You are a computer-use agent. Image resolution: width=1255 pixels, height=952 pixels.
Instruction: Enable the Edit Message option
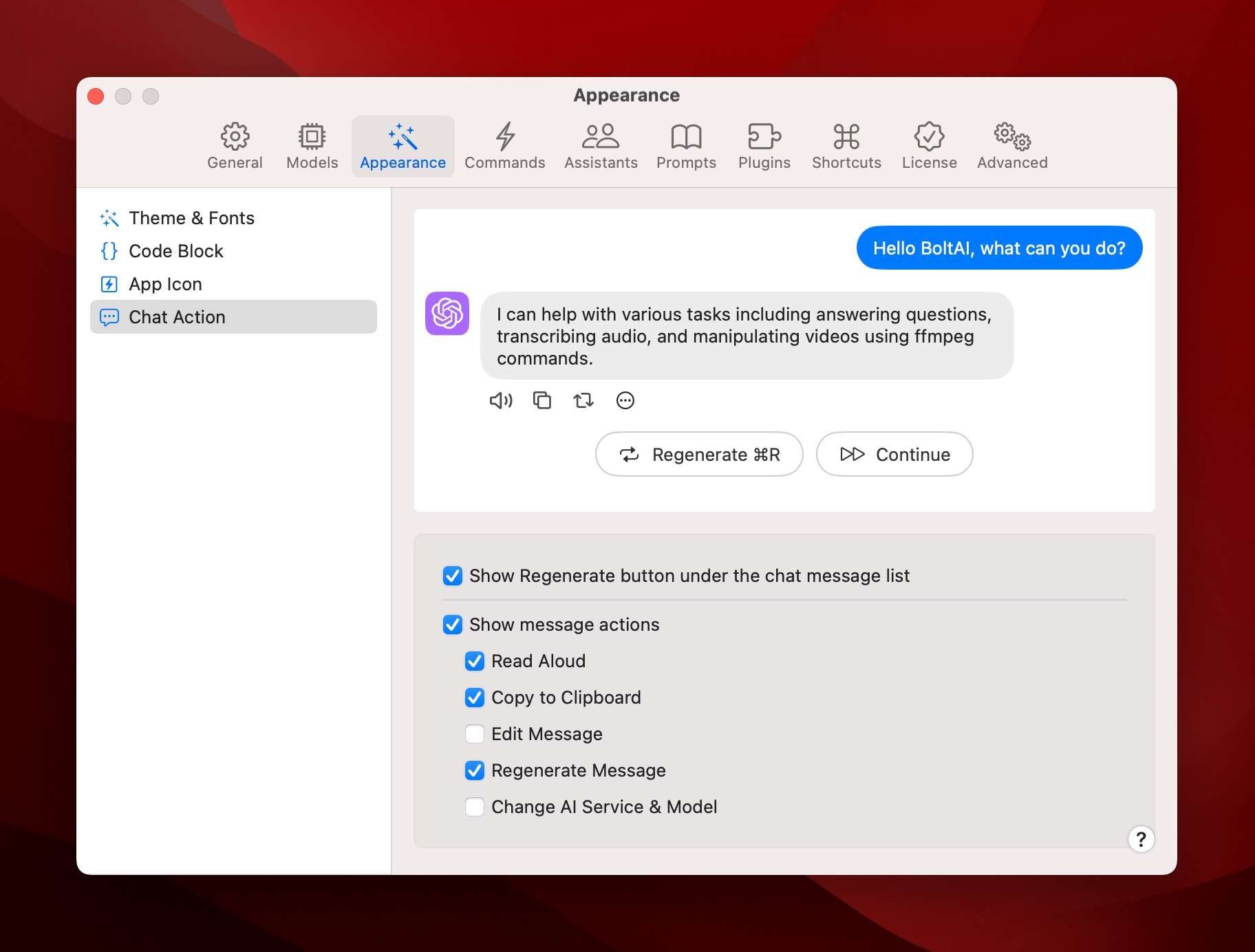[x=475, y=734]
